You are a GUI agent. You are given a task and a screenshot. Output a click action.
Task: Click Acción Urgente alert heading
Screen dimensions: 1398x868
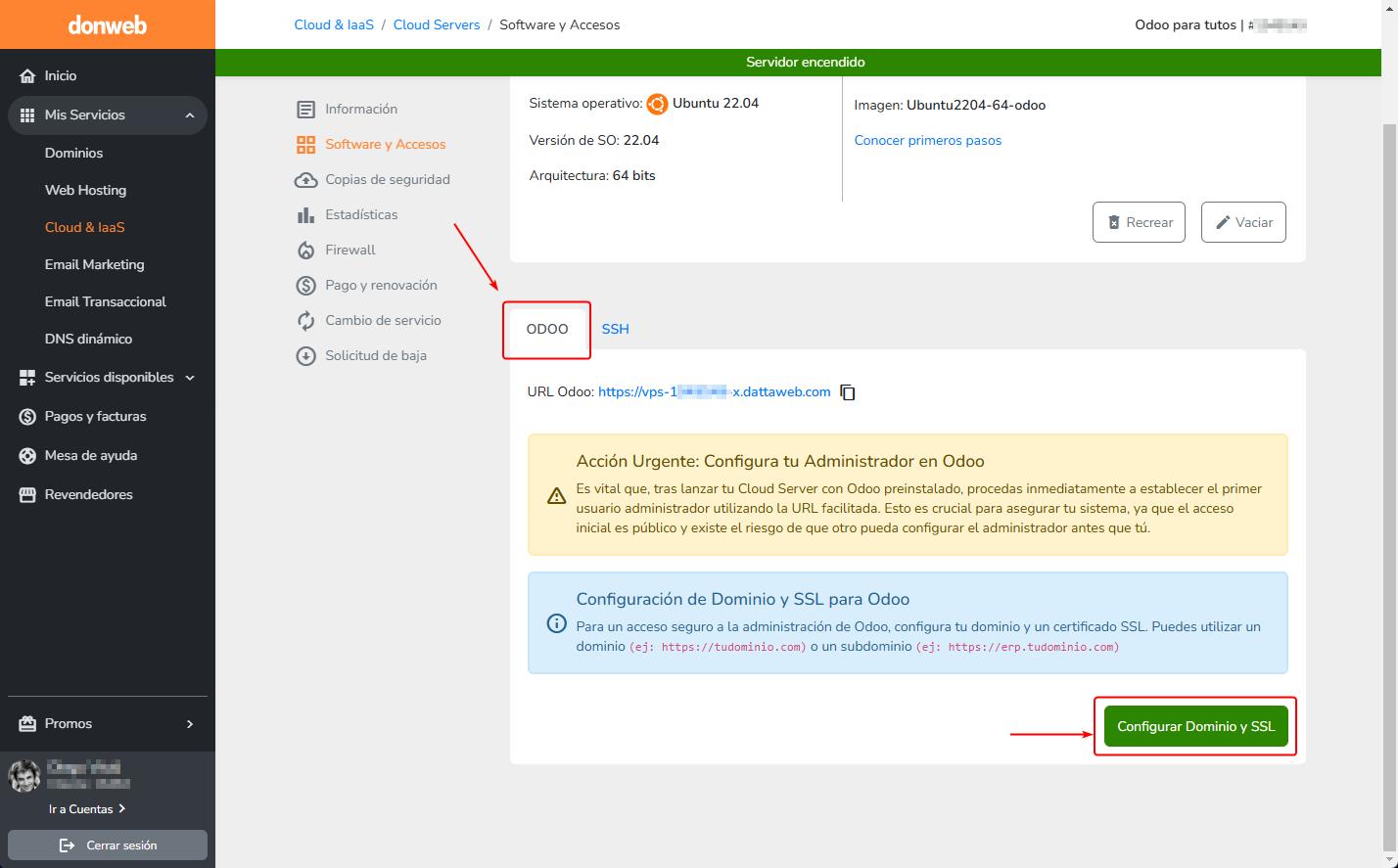[780, 461]
